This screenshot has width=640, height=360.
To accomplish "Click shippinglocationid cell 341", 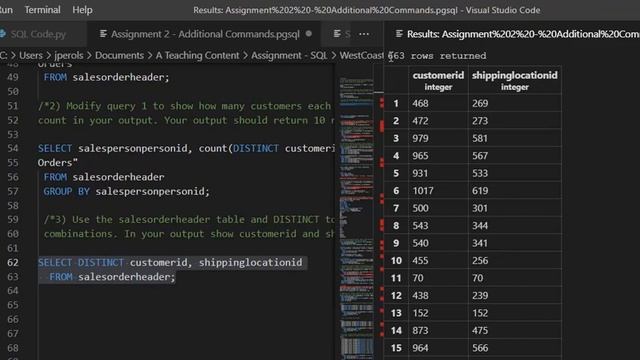I will 515,244.
